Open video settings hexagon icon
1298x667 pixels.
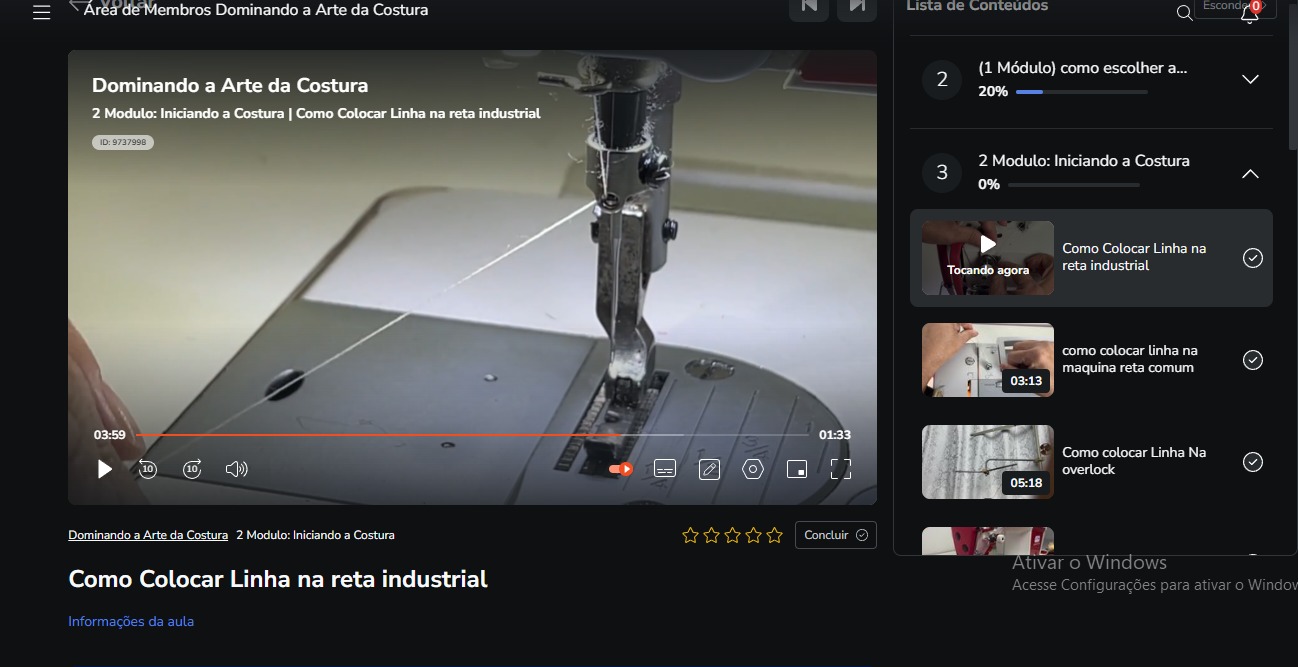point(753,469)
